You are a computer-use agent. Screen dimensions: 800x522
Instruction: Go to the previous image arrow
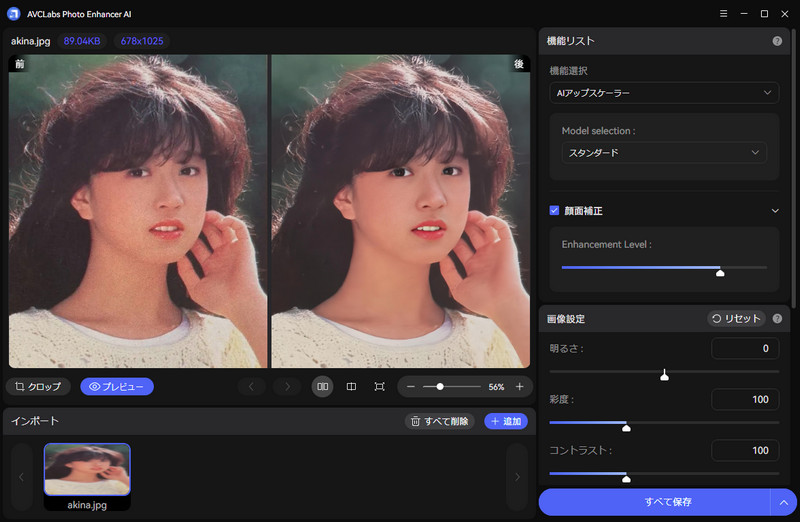click(251, 387)
